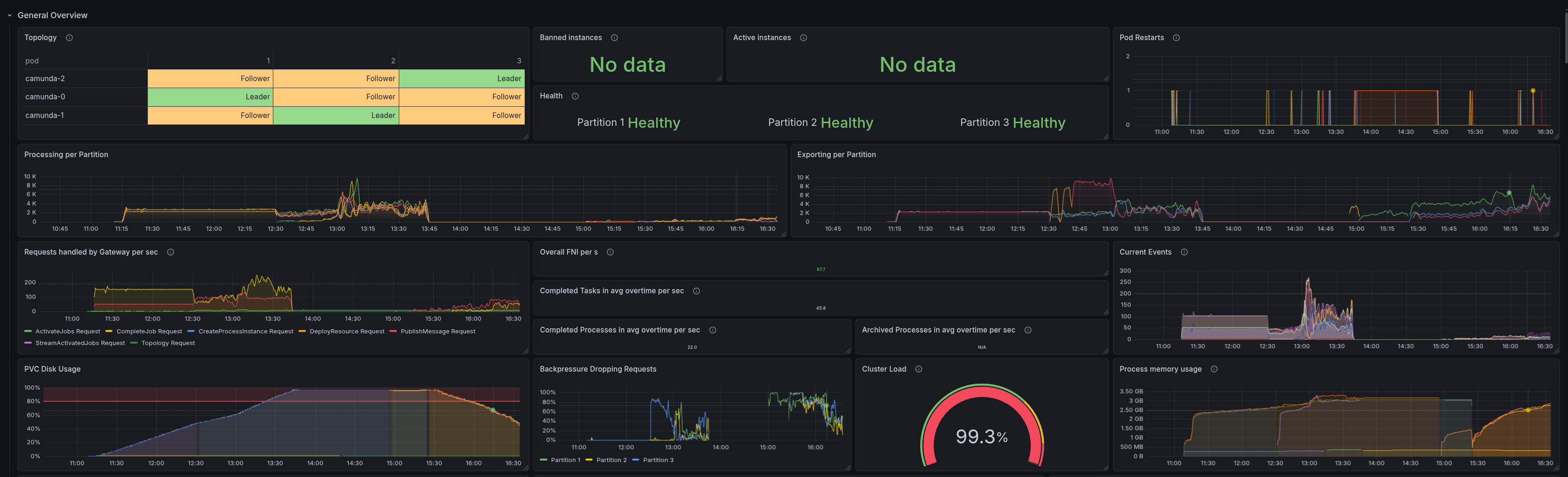1568x477 pixels.
Task: Click the Health panel info icon
Action: 575,96
